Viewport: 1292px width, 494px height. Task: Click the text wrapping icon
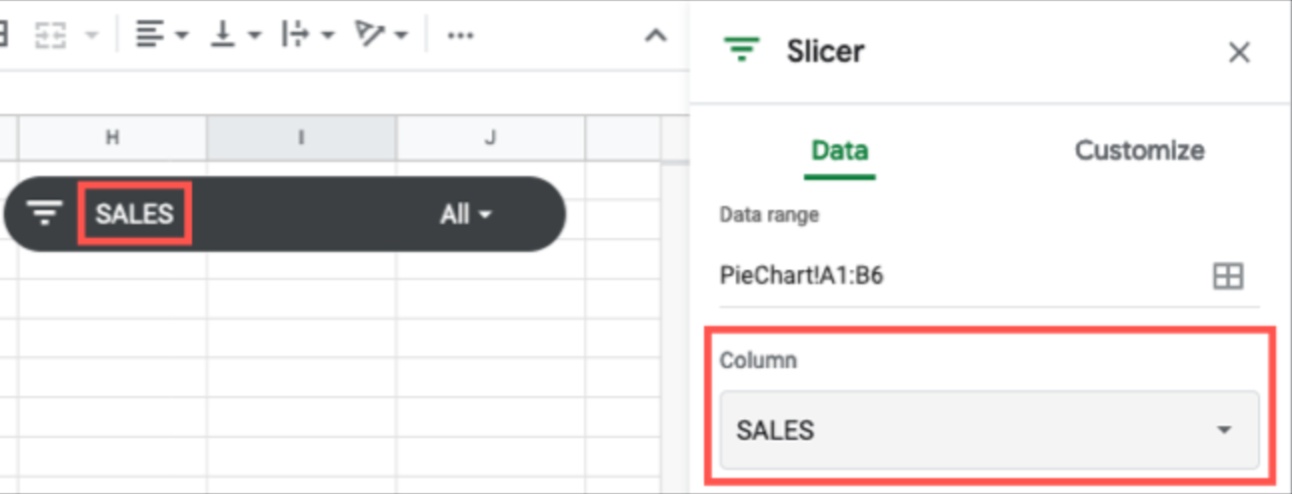click(x=295, y=35)
